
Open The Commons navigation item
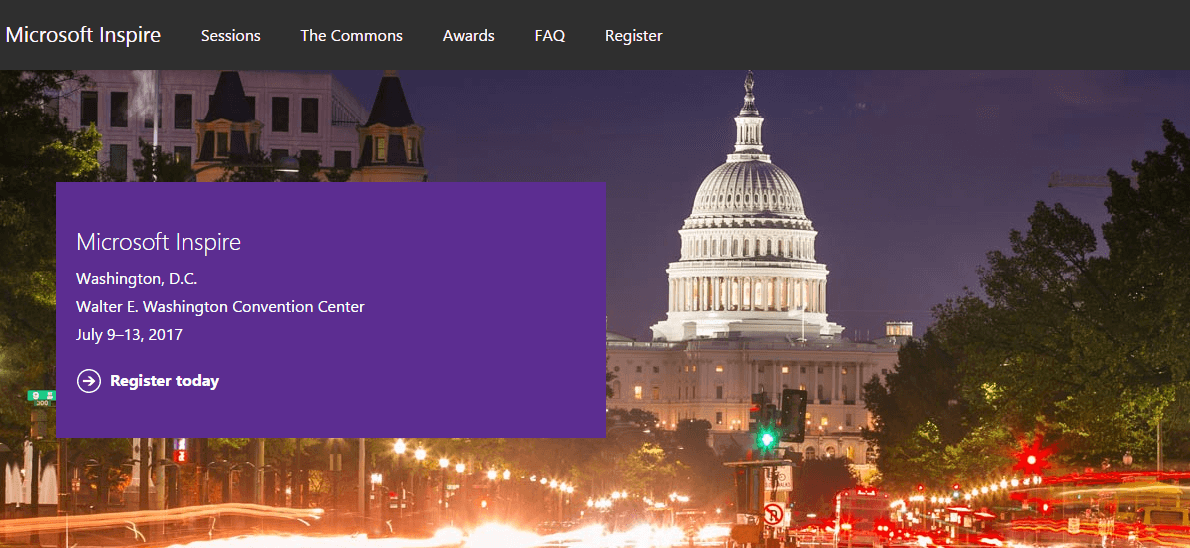point(351,36)
